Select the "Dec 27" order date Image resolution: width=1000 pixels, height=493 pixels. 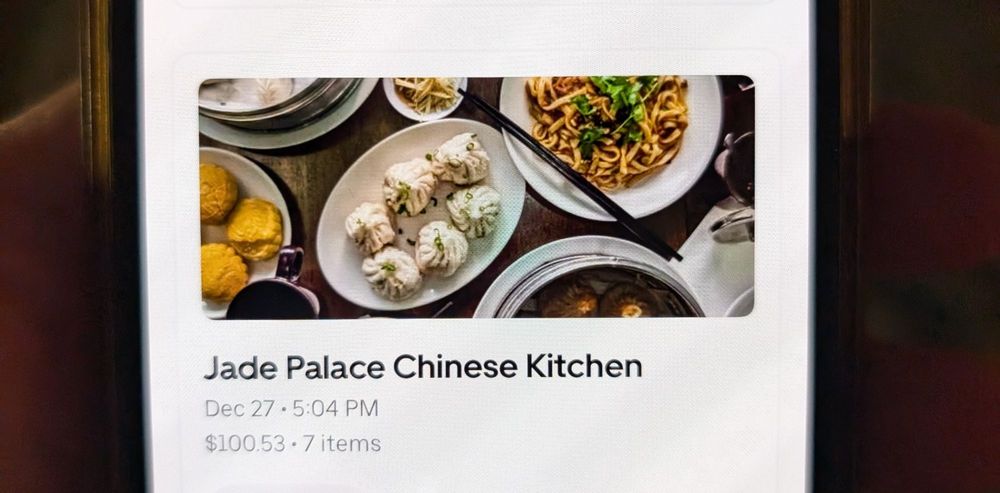[x=239, y=408]
